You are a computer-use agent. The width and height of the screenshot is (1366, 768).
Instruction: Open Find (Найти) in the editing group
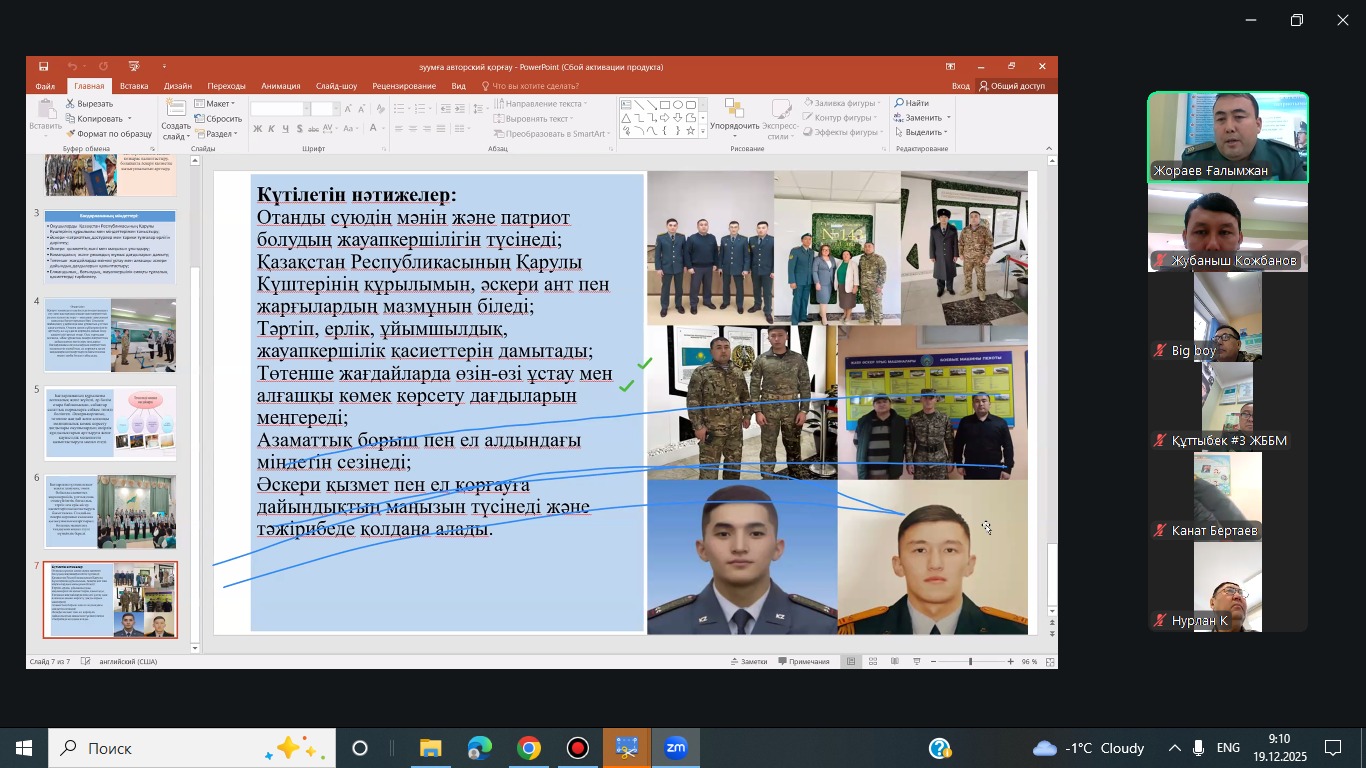coord(912,104)
